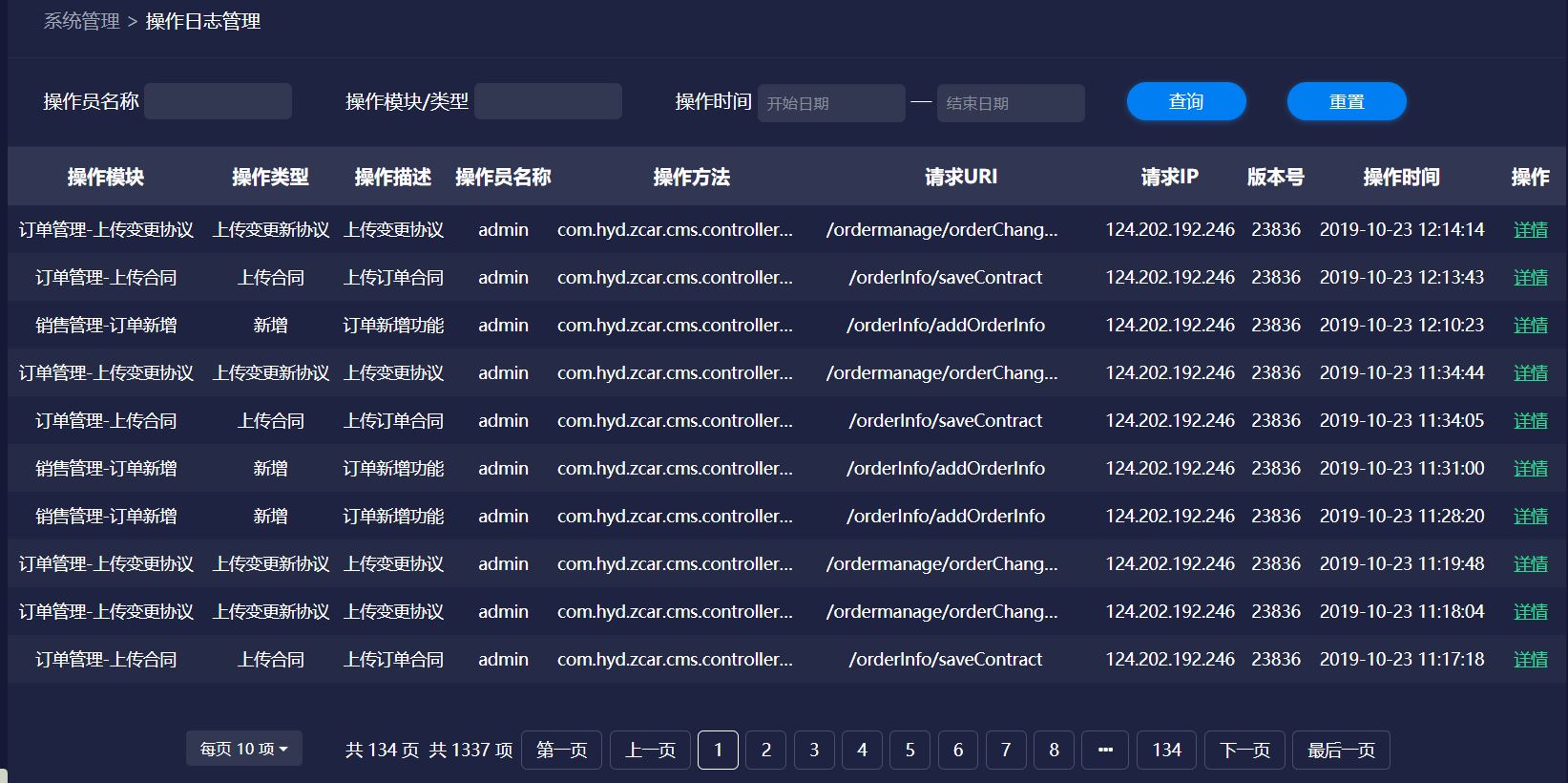Click the 操作员名称 input field

218,101
